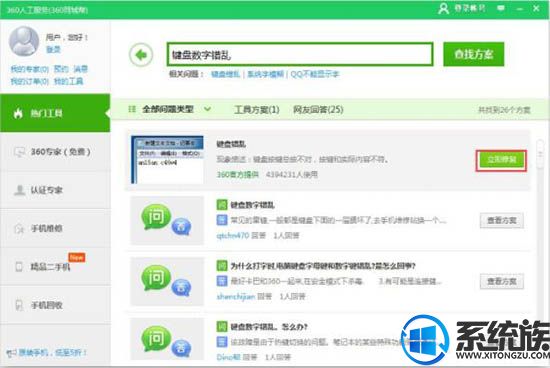Click the monitor icon beside 360专家
Screen dimensions: 550x368
point(19,152)
